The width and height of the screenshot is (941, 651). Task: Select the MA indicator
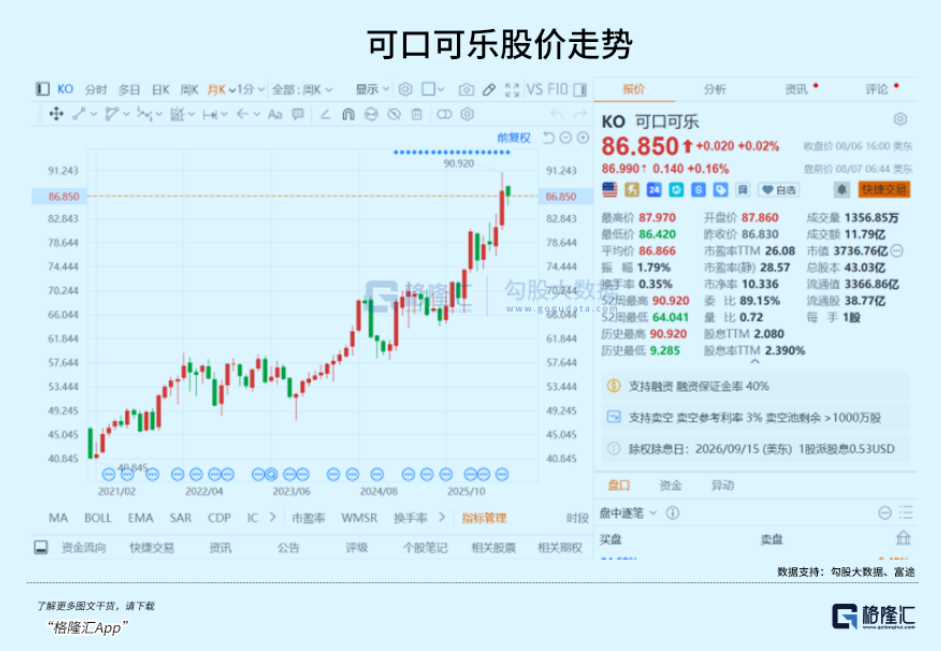point(58,518)
